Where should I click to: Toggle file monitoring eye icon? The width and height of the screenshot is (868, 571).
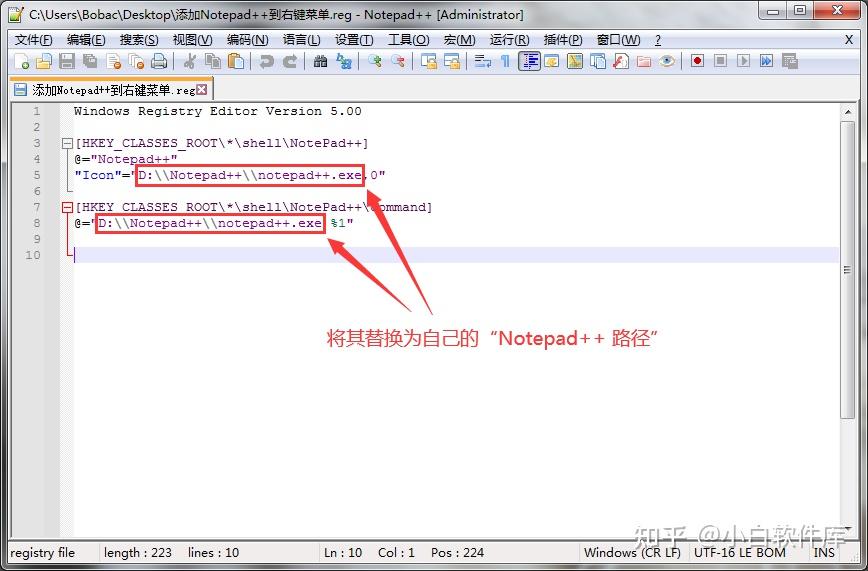tap(666, 61)
